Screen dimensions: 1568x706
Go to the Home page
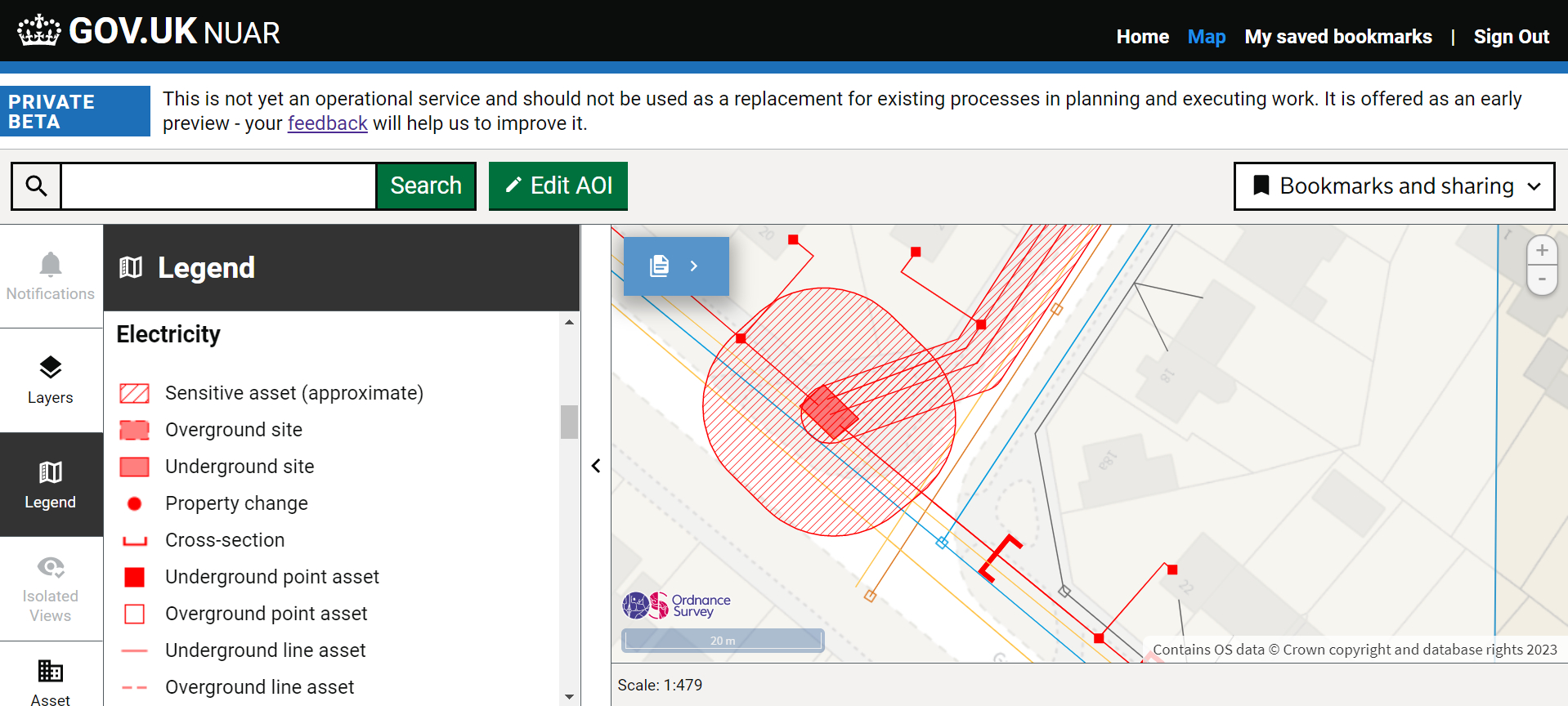point(1142,37)
